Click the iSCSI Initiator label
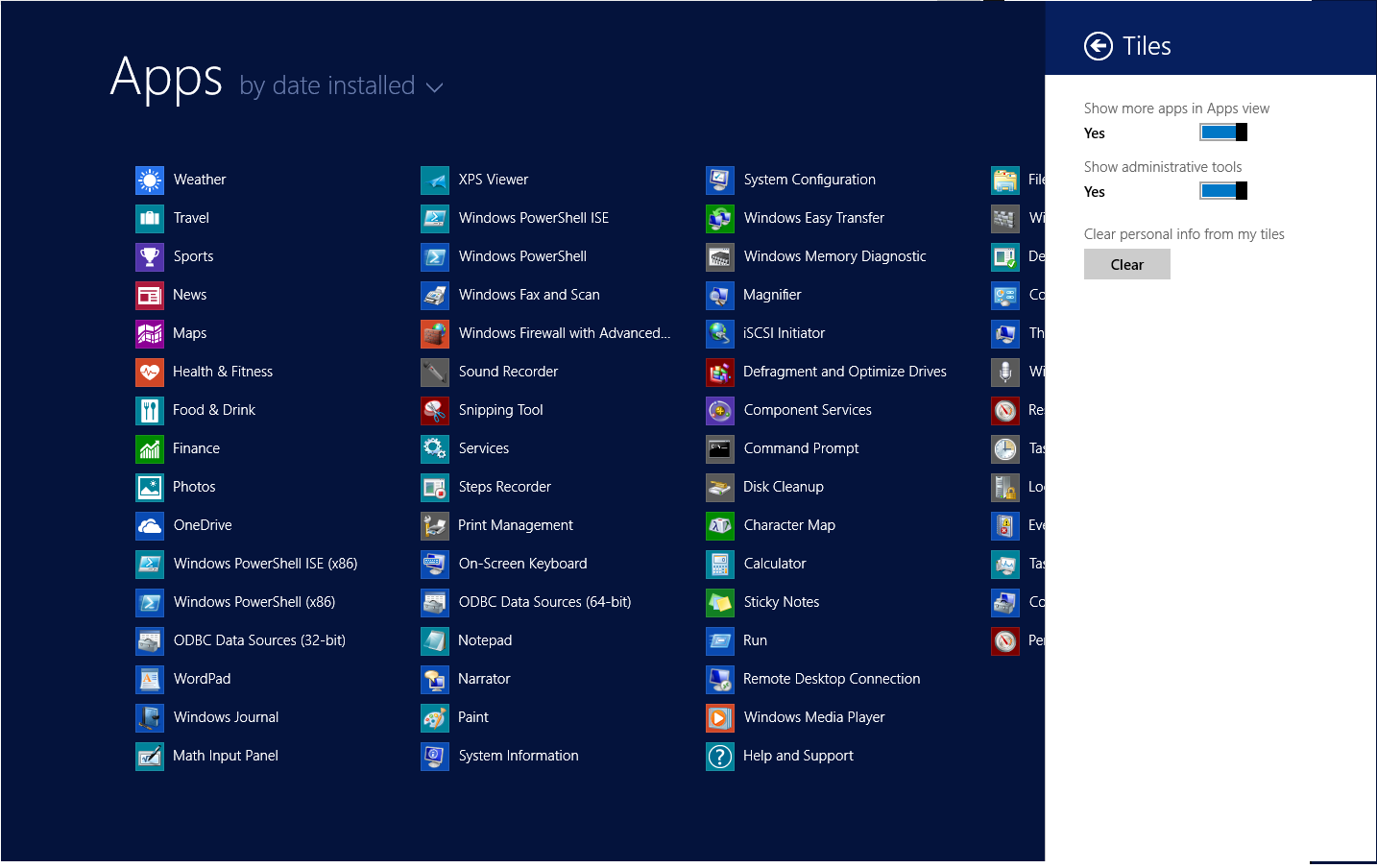The image size is (1377, 868). tap(785, 333)
